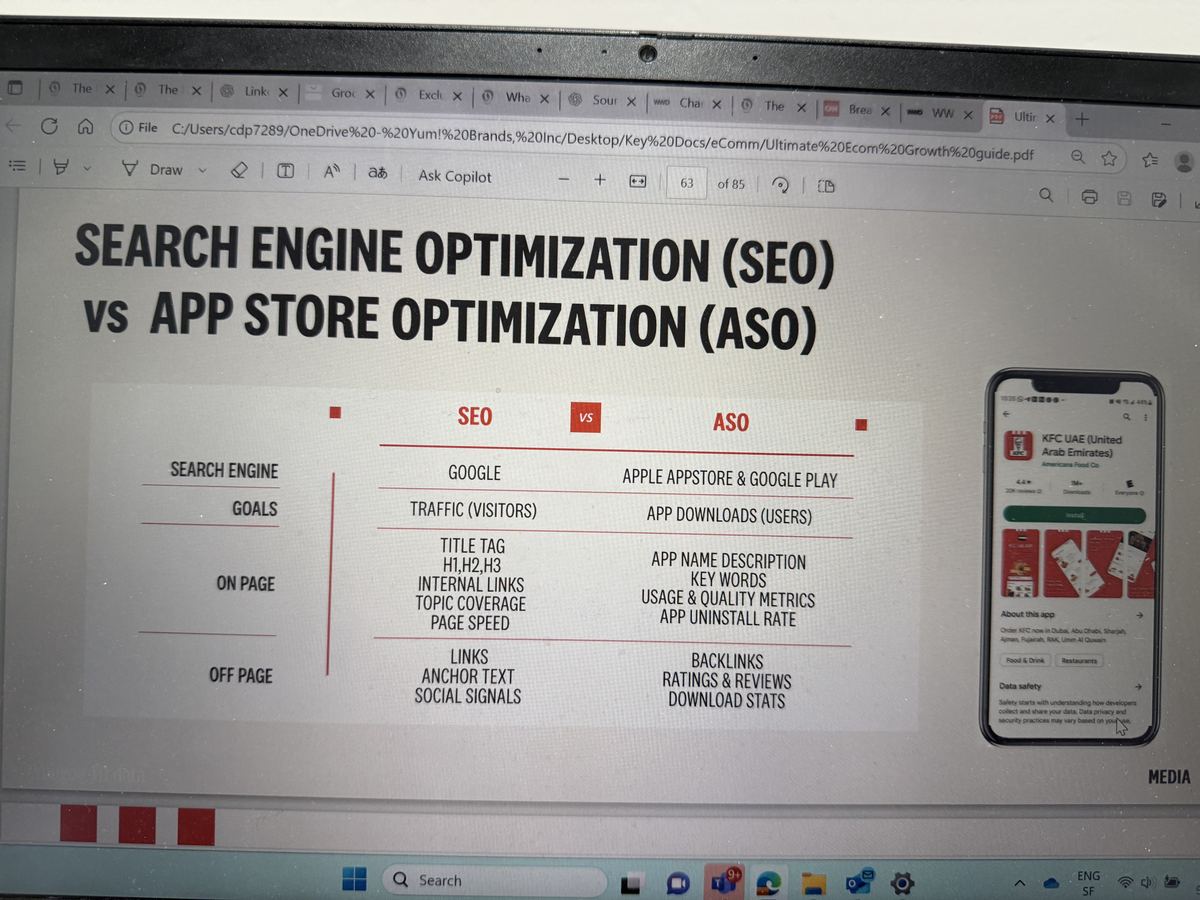Zoom out the PDF

click(x=564, y=180)
